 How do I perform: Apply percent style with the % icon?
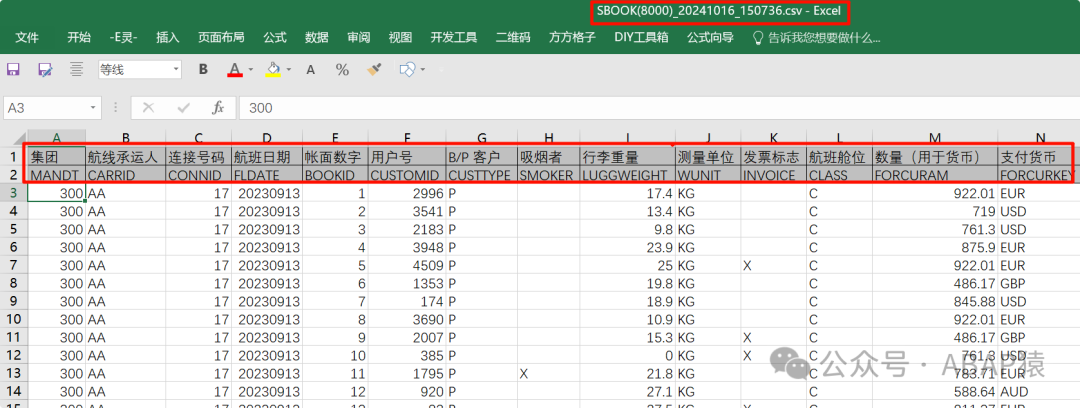pos(342,69)
